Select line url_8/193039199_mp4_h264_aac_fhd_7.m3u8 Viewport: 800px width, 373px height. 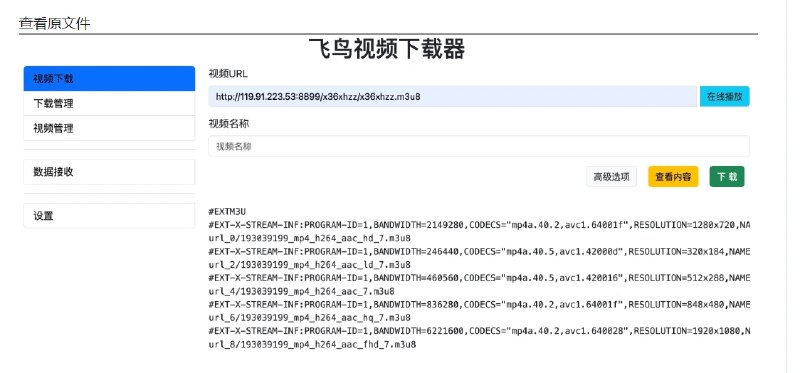(312, 344)
